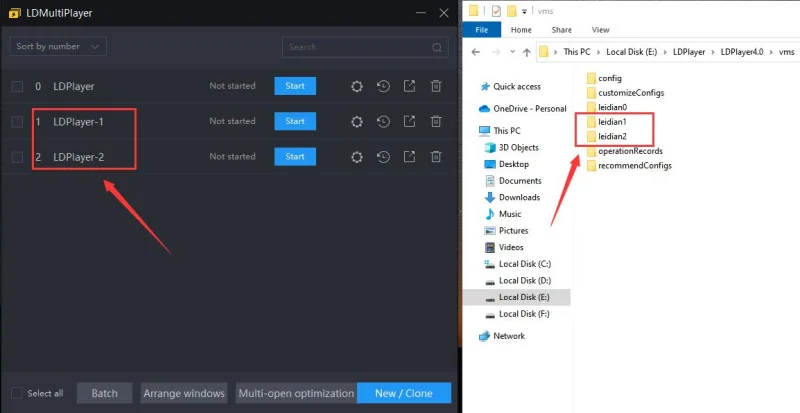Open Music in navigation pane
Image resolution: width=800 pixels, height=413 pixels.
point(503,214)
